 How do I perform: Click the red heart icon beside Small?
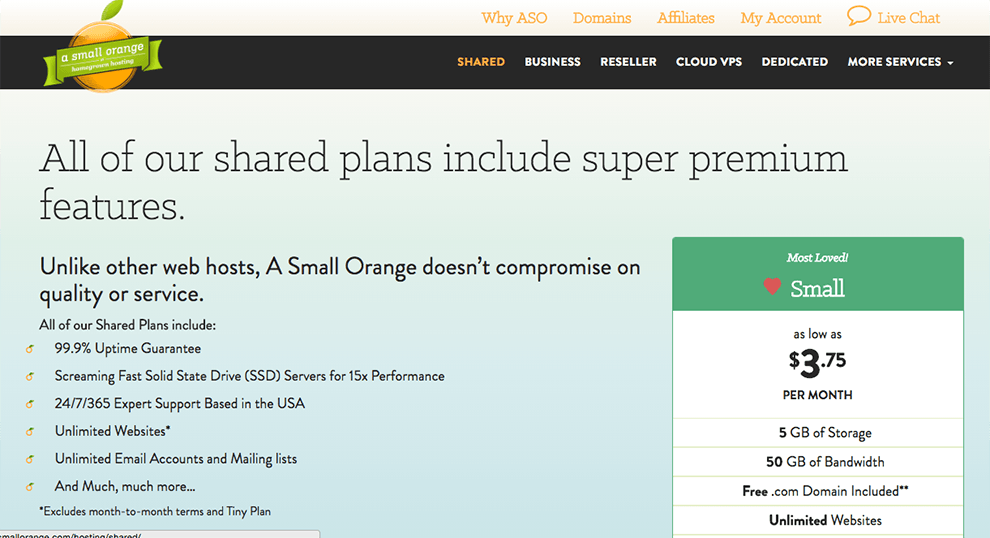coord(772,287)
